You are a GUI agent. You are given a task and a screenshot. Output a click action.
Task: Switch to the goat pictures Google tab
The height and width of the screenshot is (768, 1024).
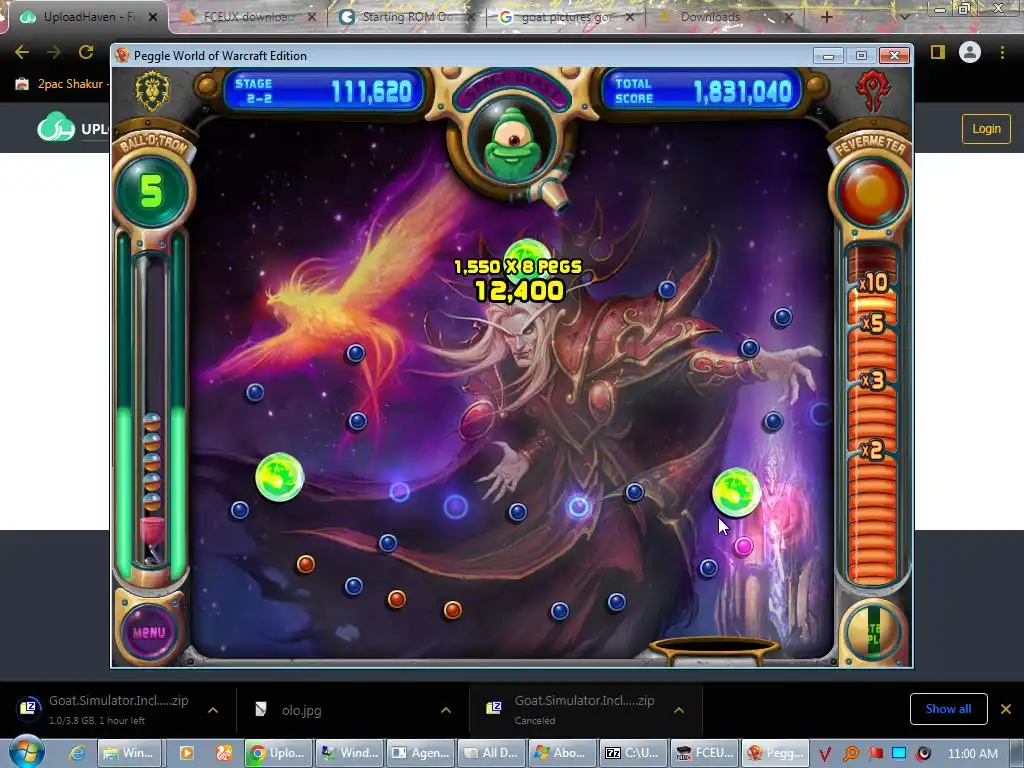tap(566, 17)
